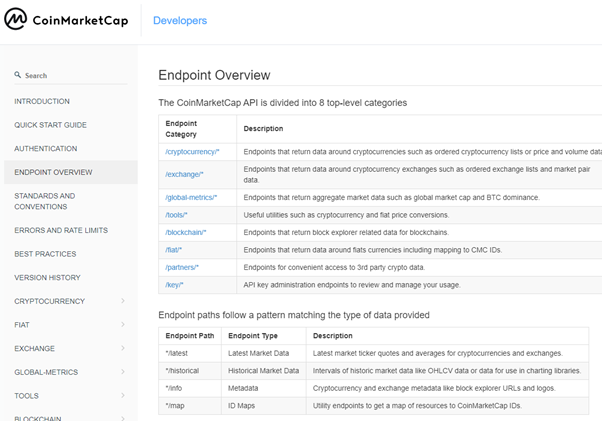Expand the Exchange sidebar chevron
The height and width of the screenshot is (421, 602).
tap(123, 348)
